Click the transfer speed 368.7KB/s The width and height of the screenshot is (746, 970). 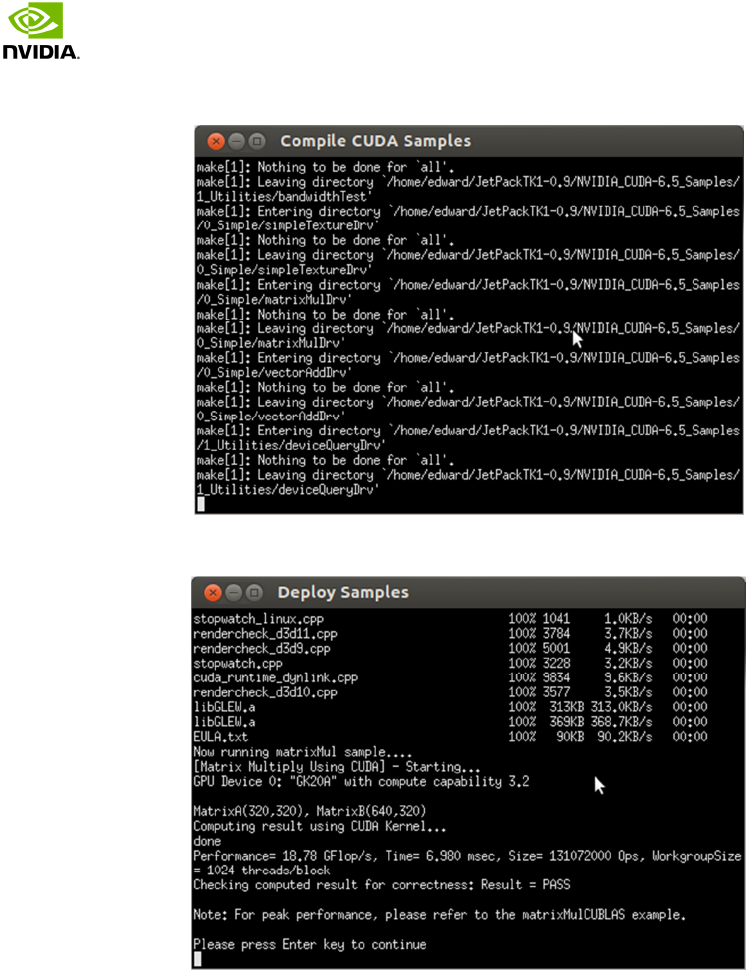coord(621,722)
